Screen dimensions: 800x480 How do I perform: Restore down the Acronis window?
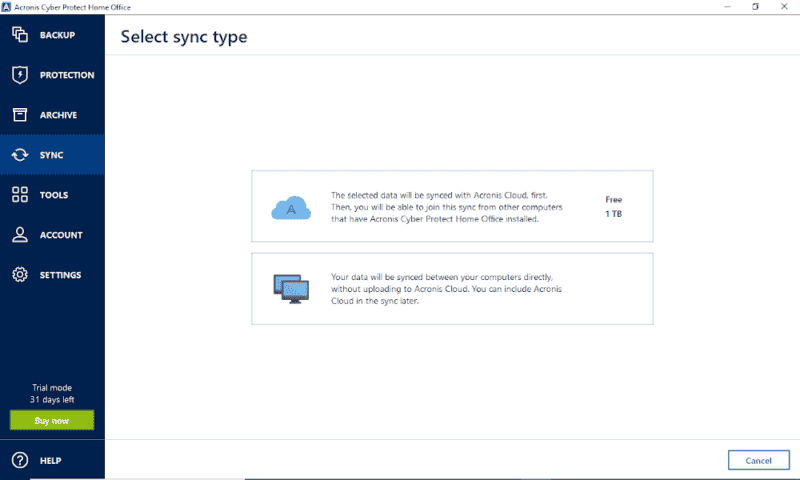coord(756,7)
